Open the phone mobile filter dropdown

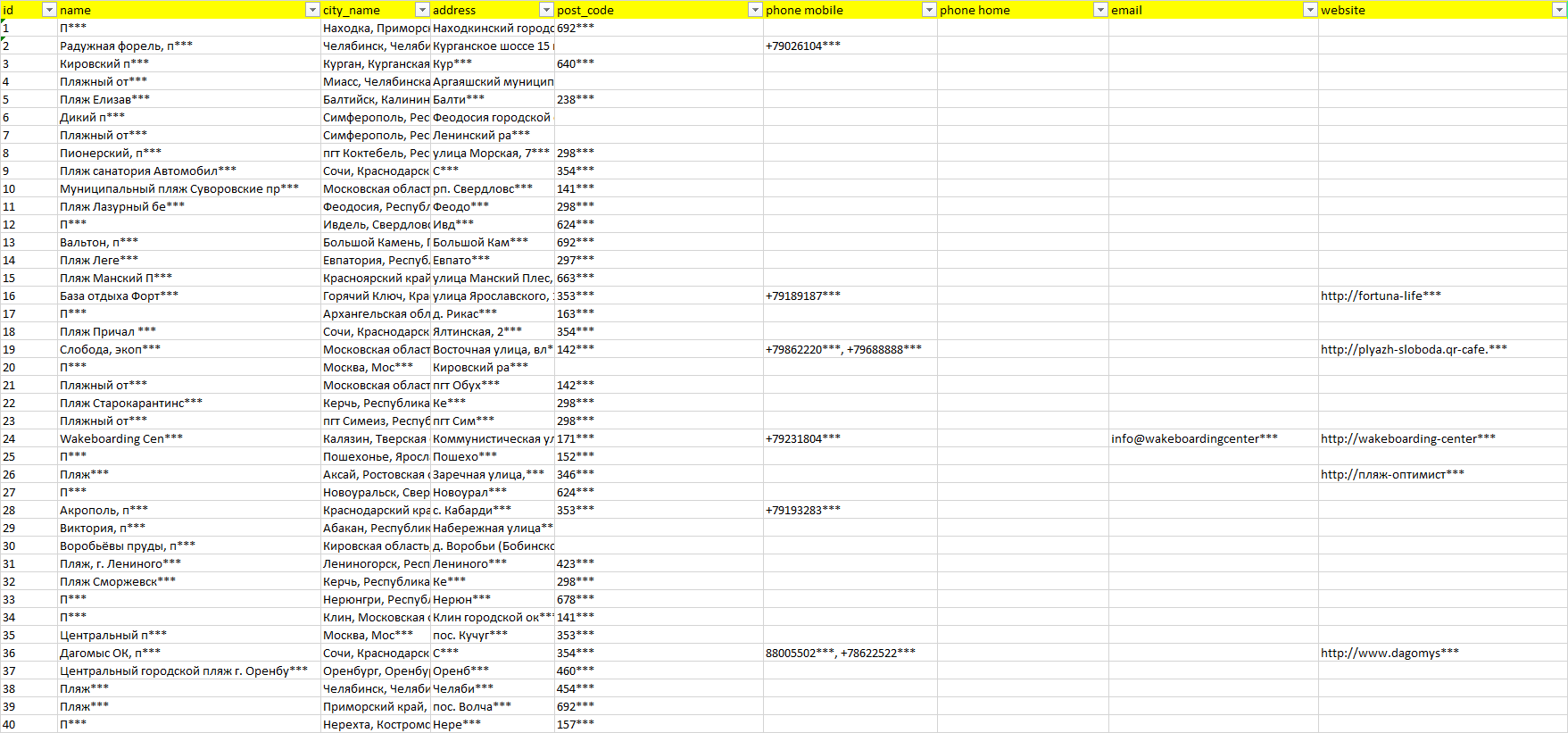click(929, 10)
